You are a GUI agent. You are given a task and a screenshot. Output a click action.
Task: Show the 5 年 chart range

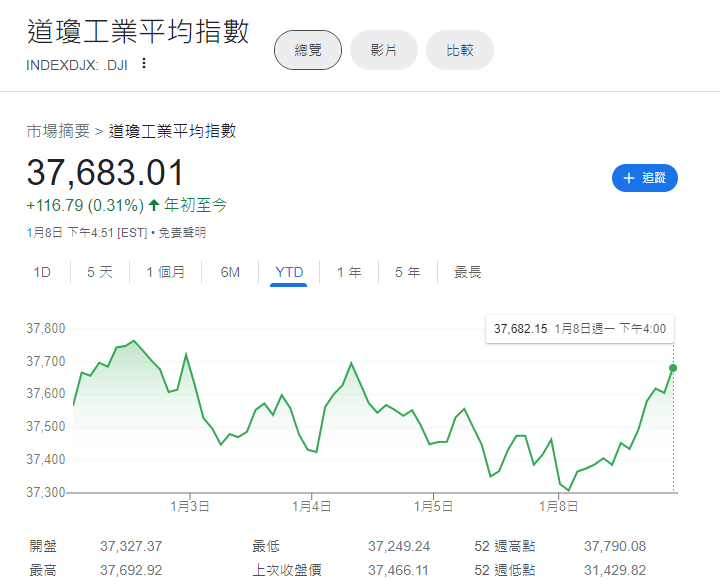pos(407,272)
